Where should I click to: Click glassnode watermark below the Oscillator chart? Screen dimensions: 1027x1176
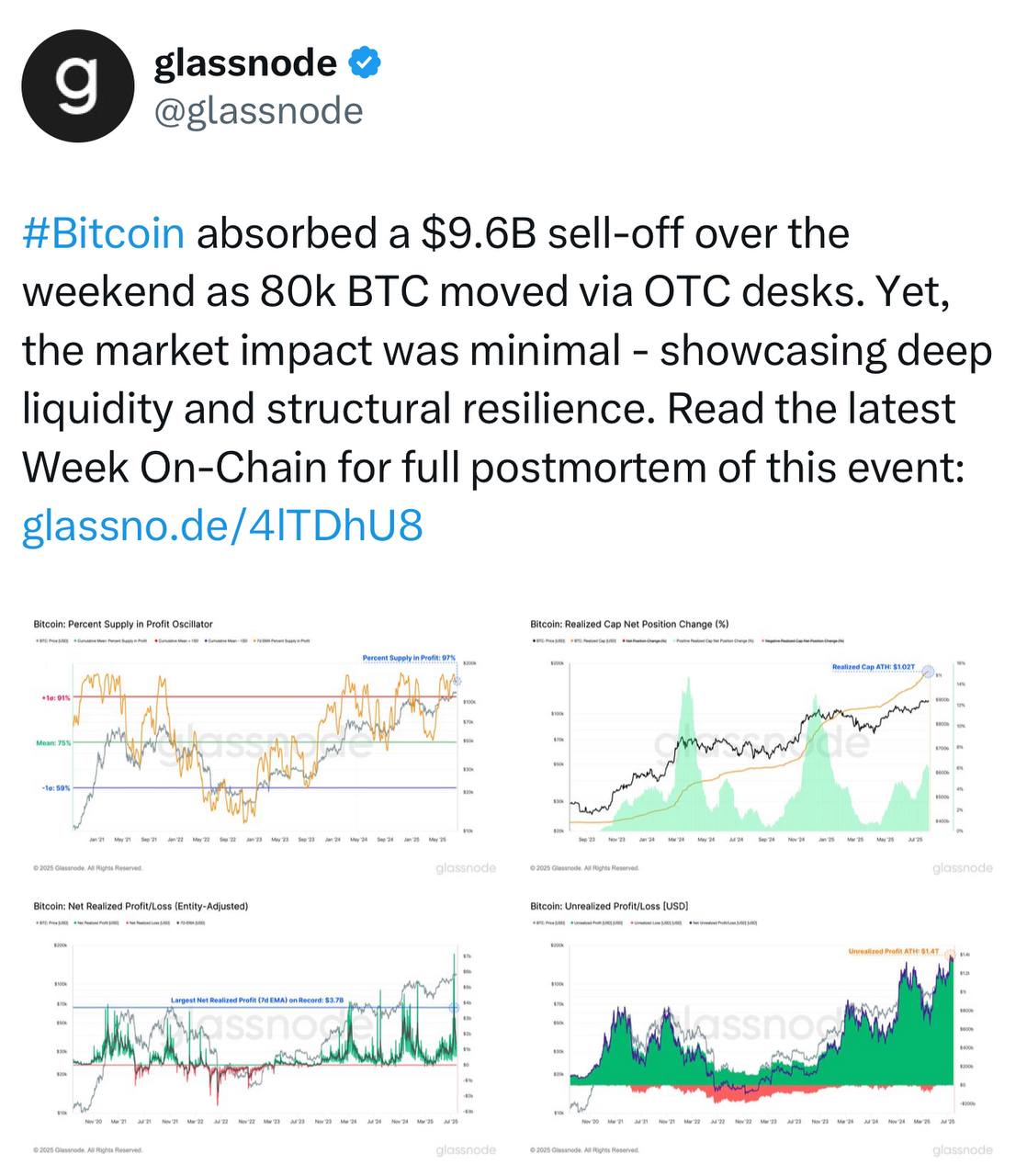(x=466, y=868)
